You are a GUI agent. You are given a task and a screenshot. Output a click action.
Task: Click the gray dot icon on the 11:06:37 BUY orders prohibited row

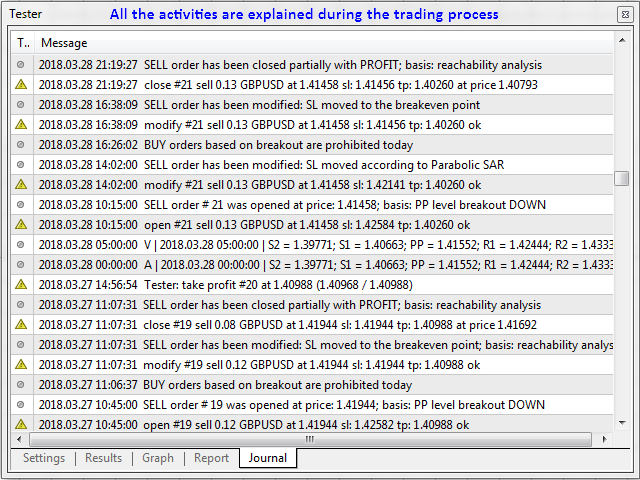(20, 384)
